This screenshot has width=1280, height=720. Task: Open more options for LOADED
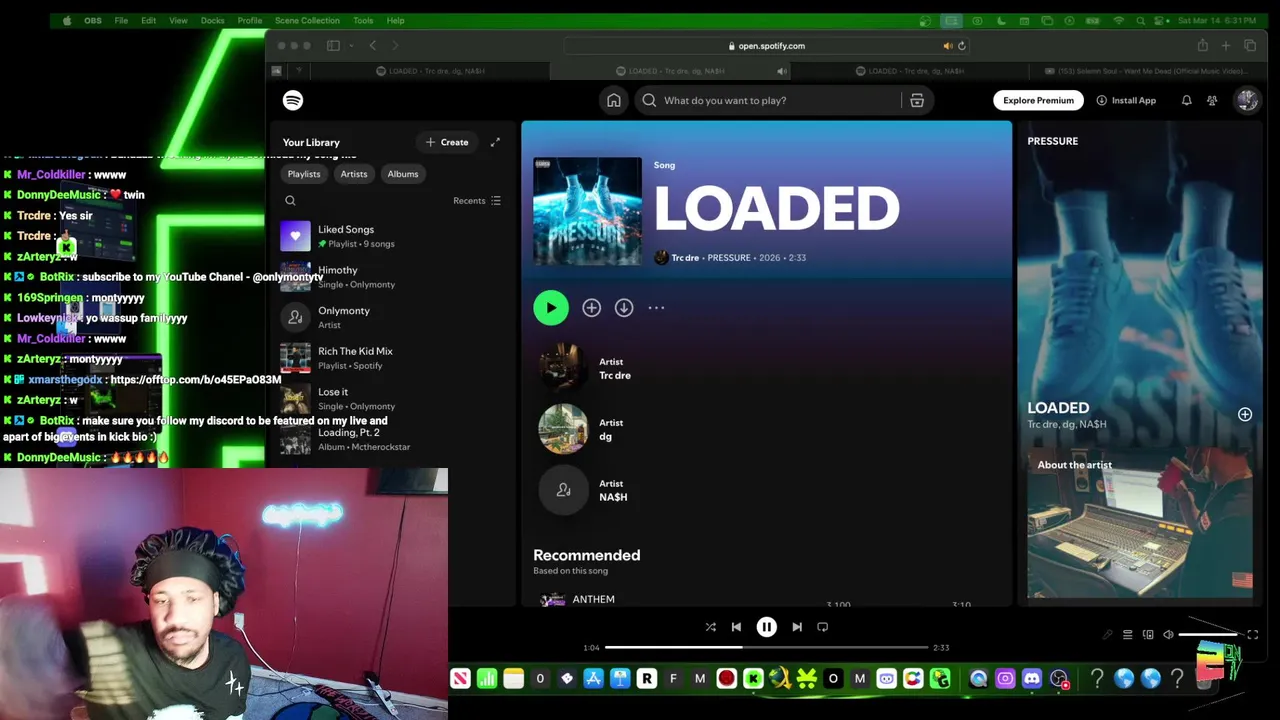pyautogui.click(x=656, y=308)
